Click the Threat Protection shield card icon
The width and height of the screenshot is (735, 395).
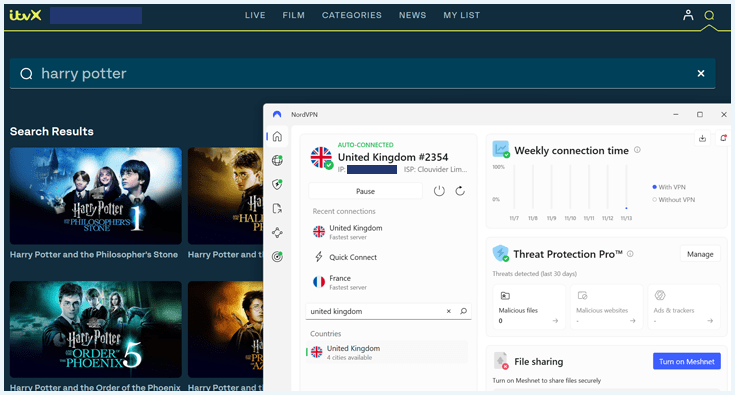click(501, 253)
